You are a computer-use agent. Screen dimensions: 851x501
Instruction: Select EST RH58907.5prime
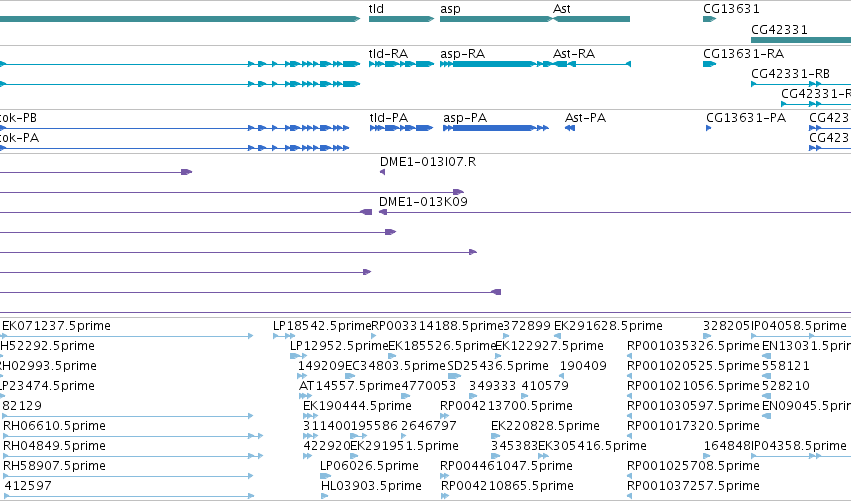coord(54,466)
